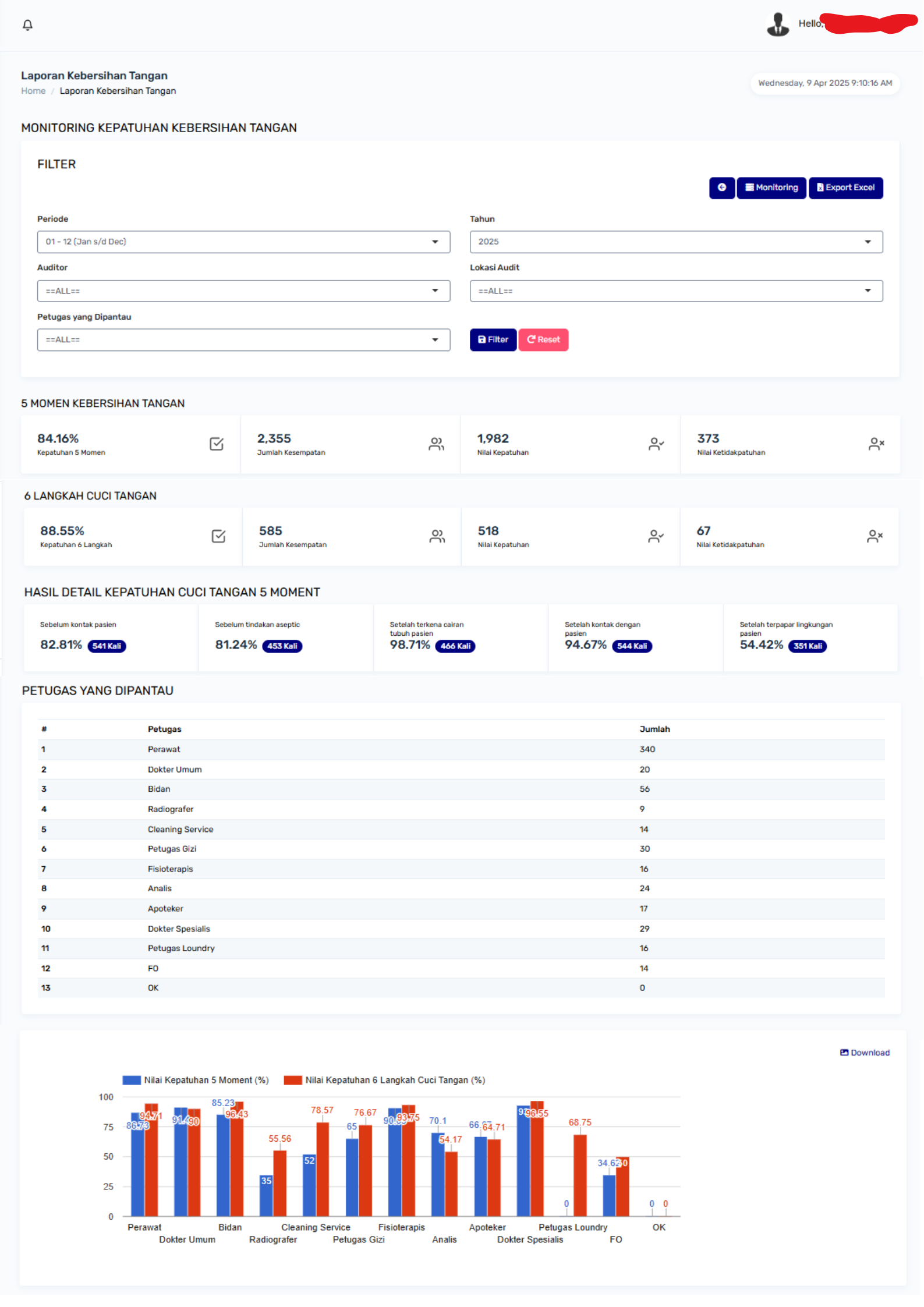Click the Export Excel button
The height and width of the screenshot is (1307, 924).
[845, 187]
